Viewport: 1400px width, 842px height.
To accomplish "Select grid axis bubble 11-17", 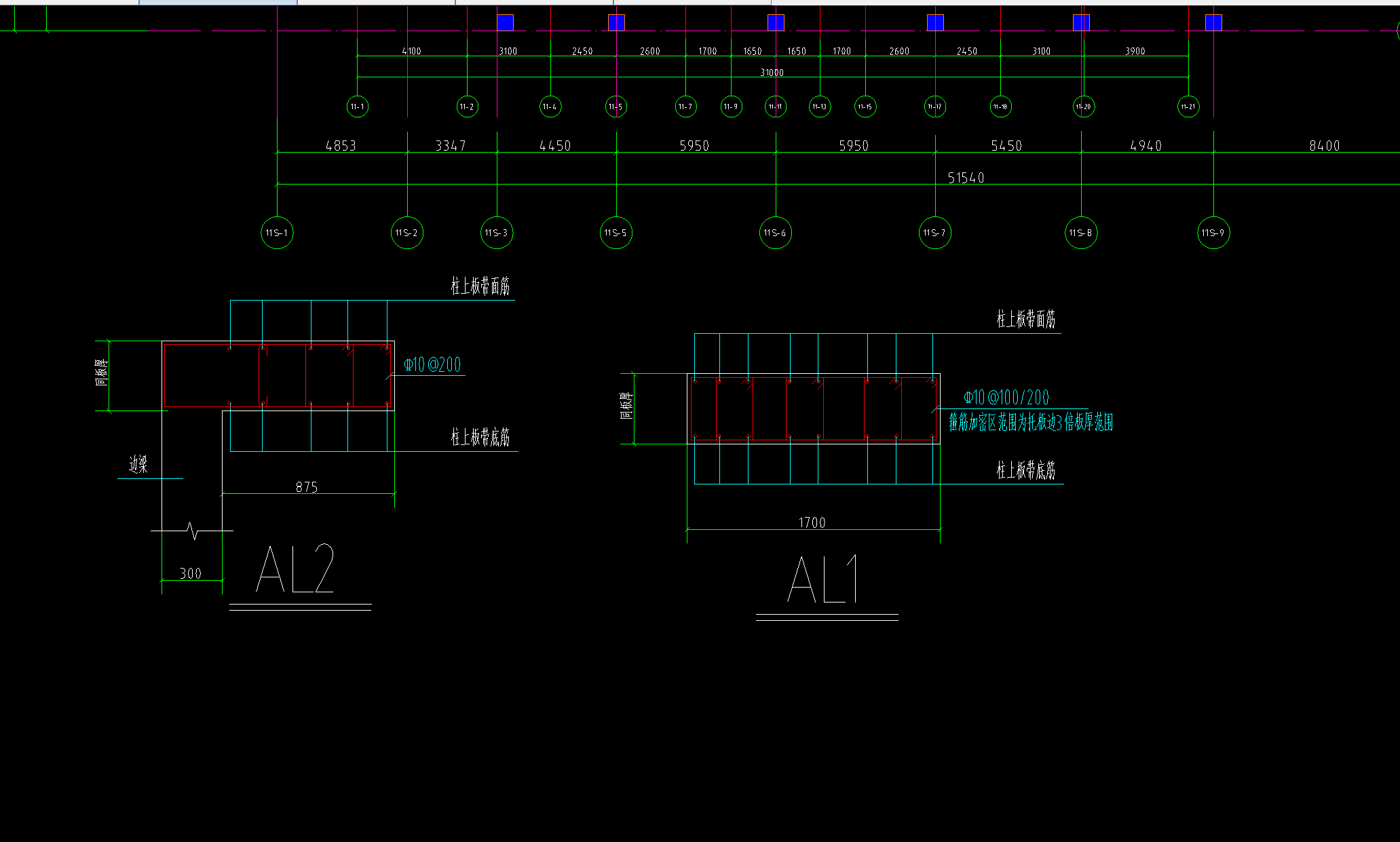I will (935, 107).
